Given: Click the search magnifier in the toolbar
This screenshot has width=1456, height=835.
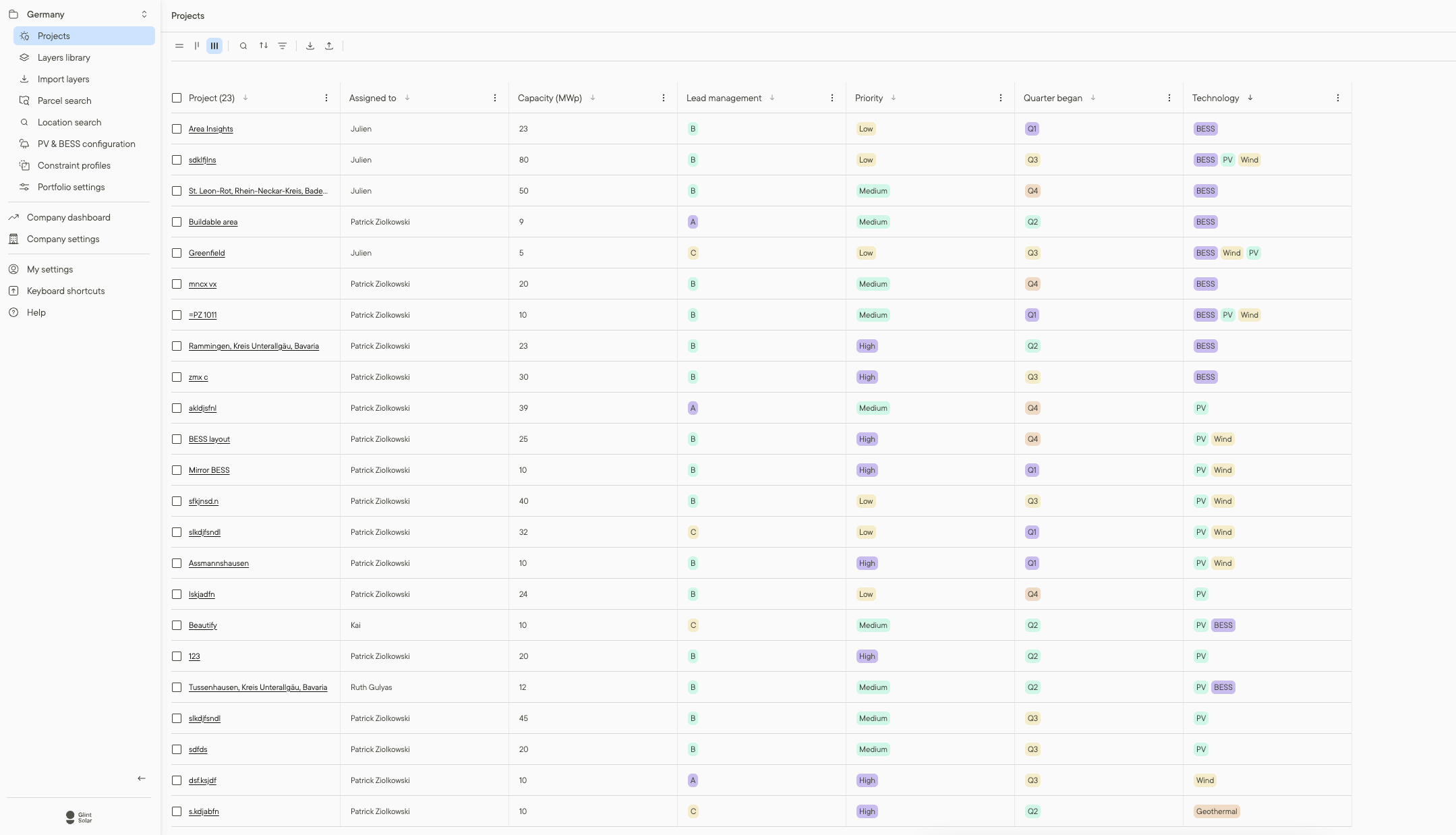Looking at the screenshot, I should 243,46.
